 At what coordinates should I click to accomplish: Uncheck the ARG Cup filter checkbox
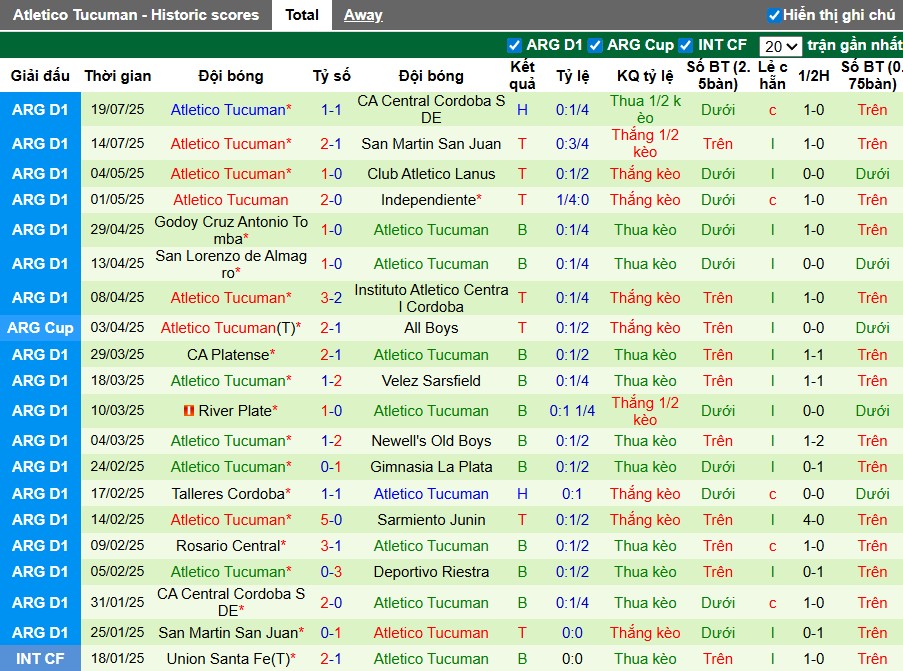[595, 45]
